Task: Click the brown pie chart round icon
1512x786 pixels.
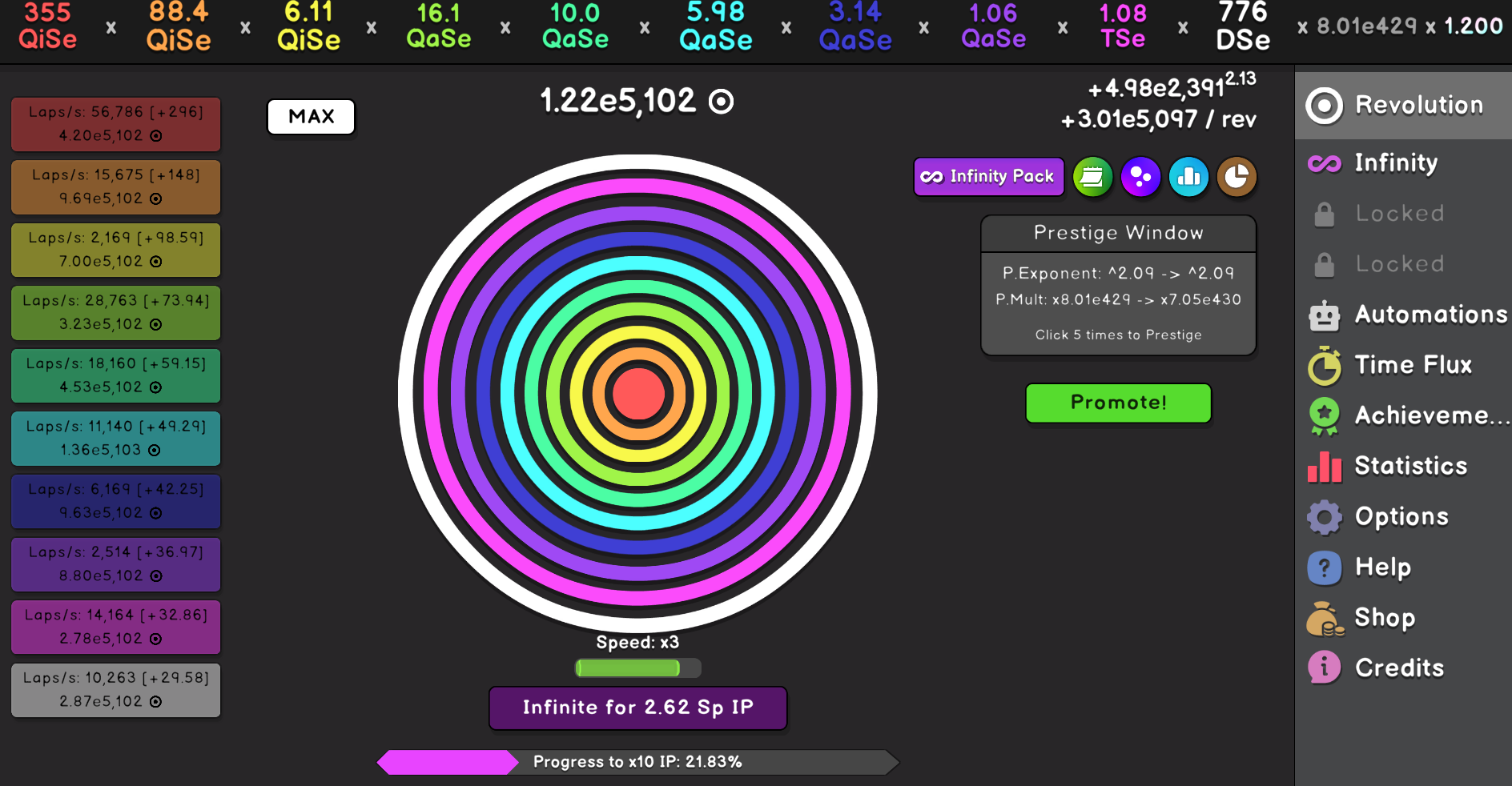Action: click(1237, 177)
